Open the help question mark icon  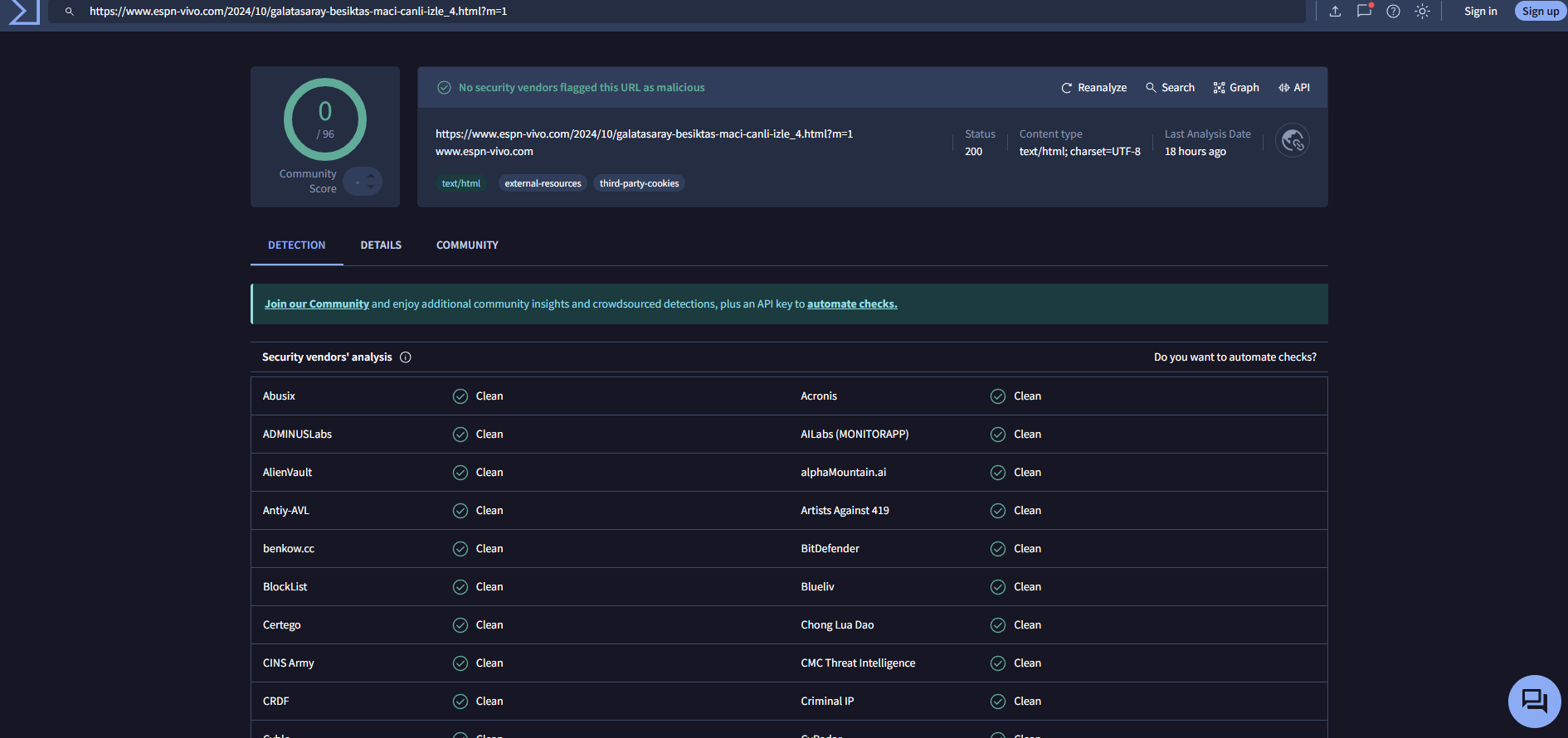click(1393, 12)
